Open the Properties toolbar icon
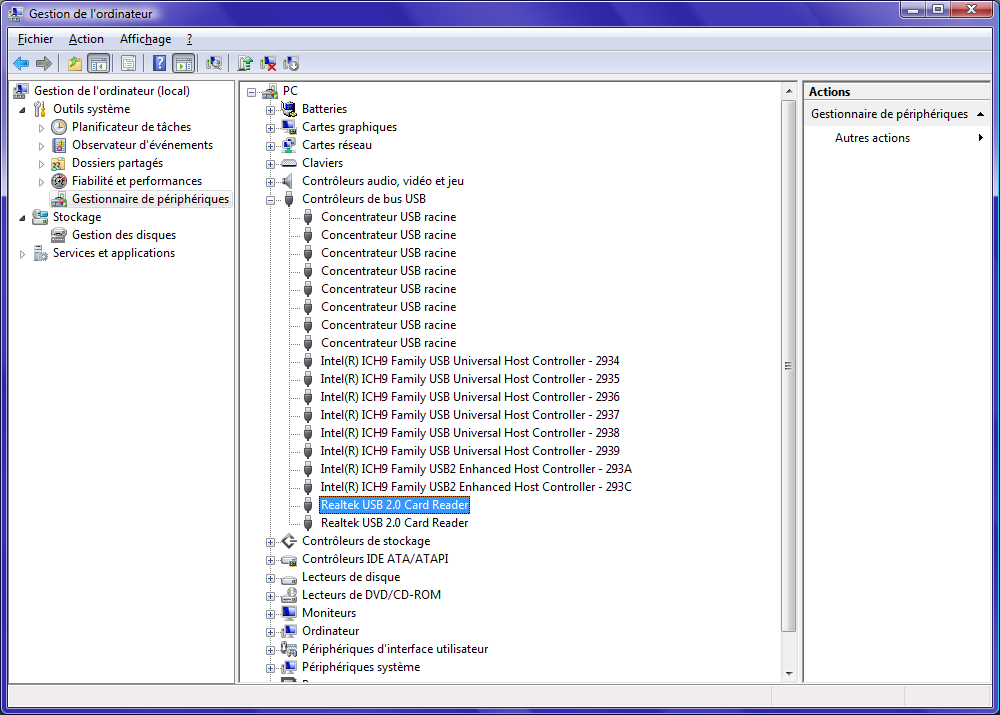Screen dimensions: 1000x715 click(x=129, y=63)
